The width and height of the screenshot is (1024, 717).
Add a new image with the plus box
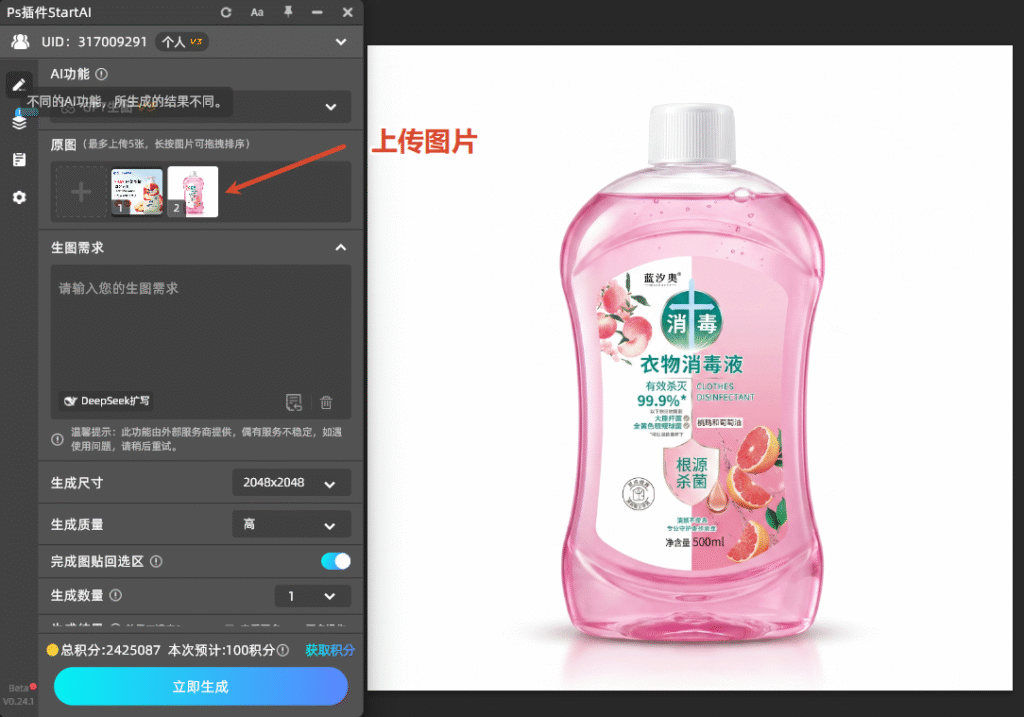pyautogui.click(x=81, y=192)
